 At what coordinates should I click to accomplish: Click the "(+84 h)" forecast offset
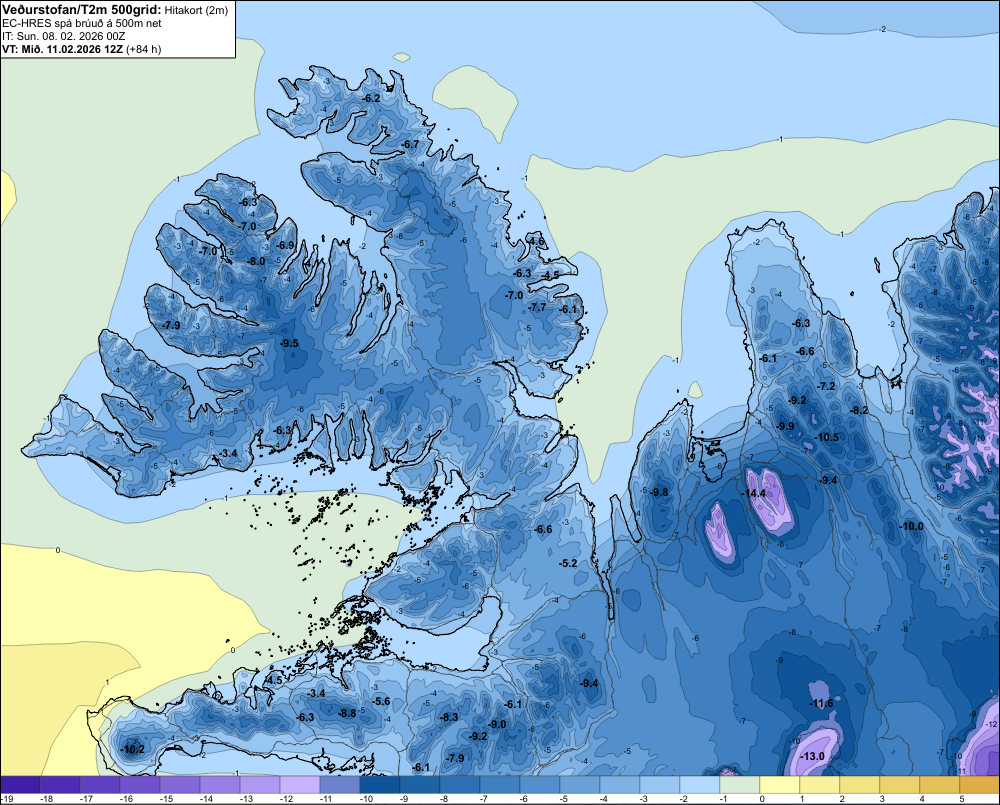[x=143, y=49]
